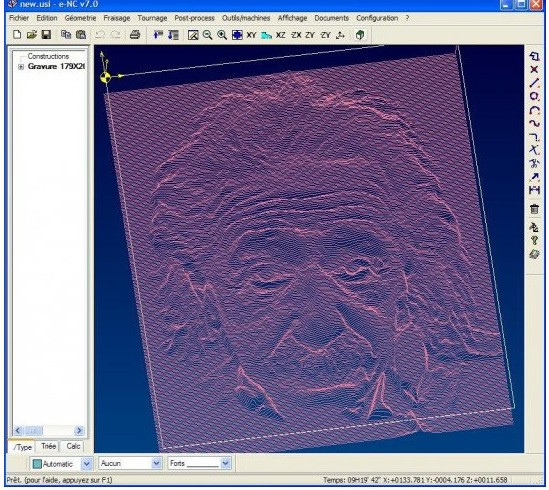Select the spline curve tool
Screen dimensions: 549x490
click(534, 123)
